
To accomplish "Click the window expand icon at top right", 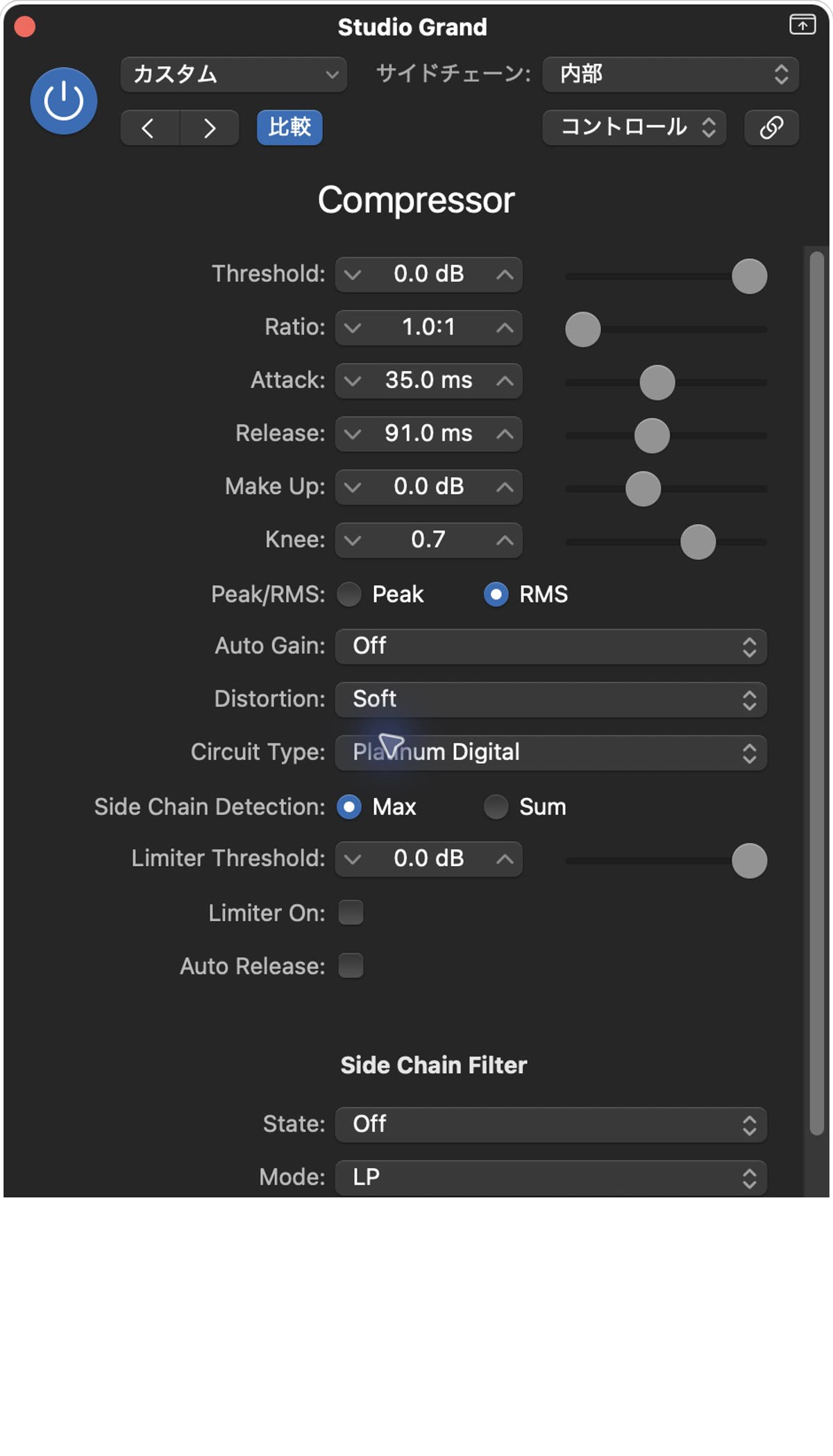I will [x=802, y=24].
